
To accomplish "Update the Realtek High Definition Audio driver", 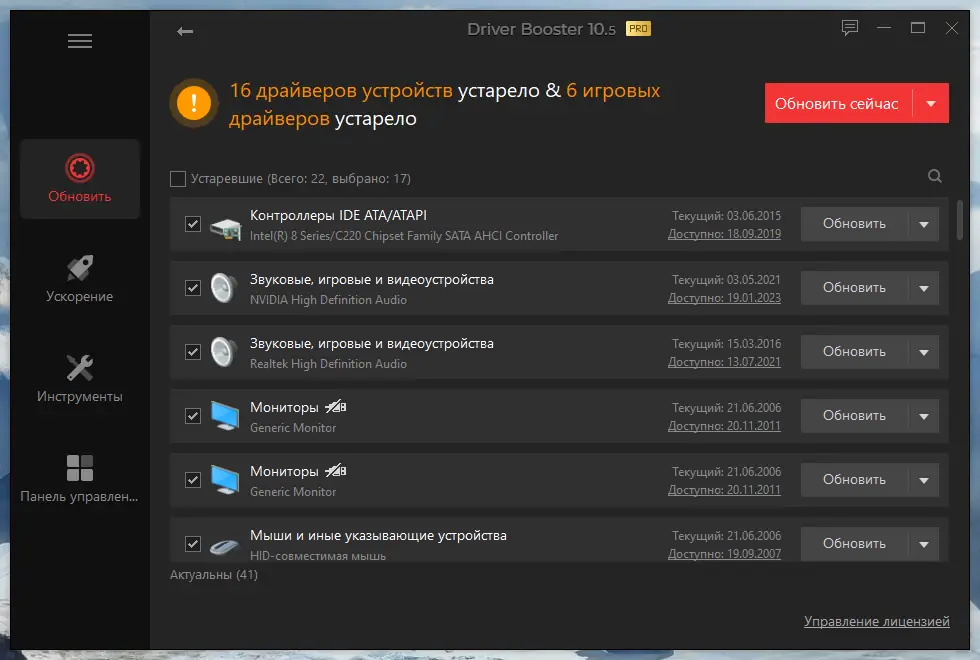I will click(854, 352).
